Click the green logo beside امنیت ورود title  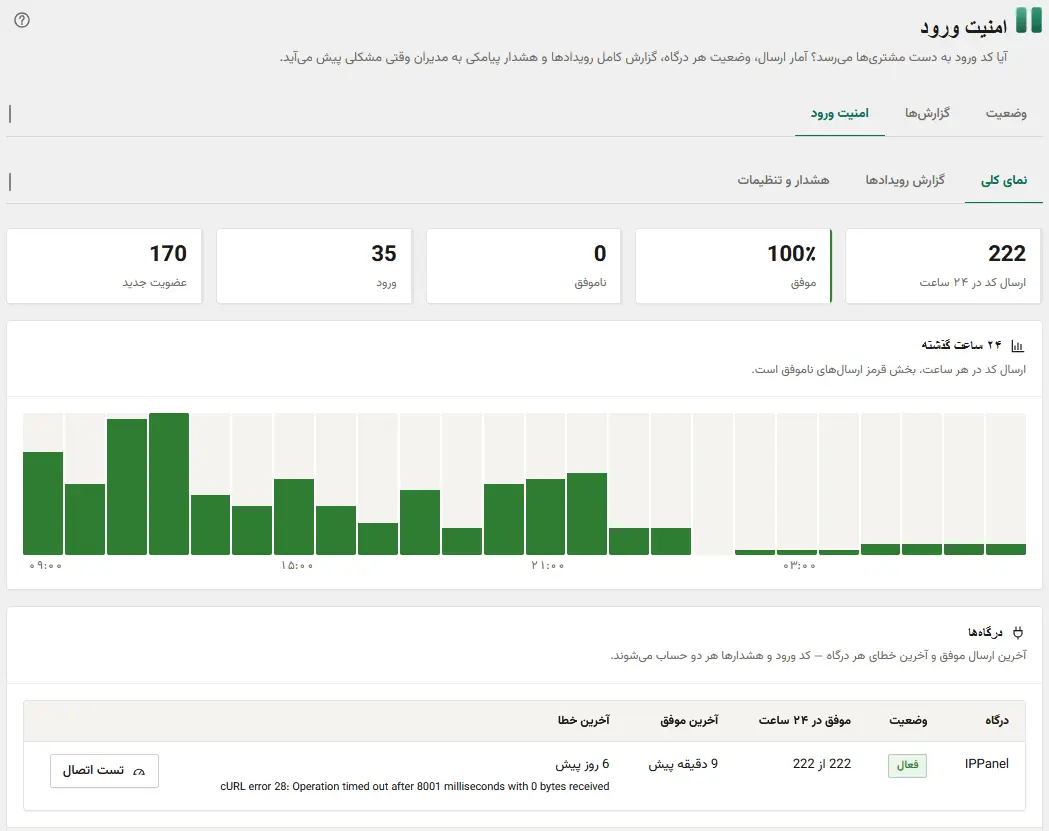point(1029,21)
